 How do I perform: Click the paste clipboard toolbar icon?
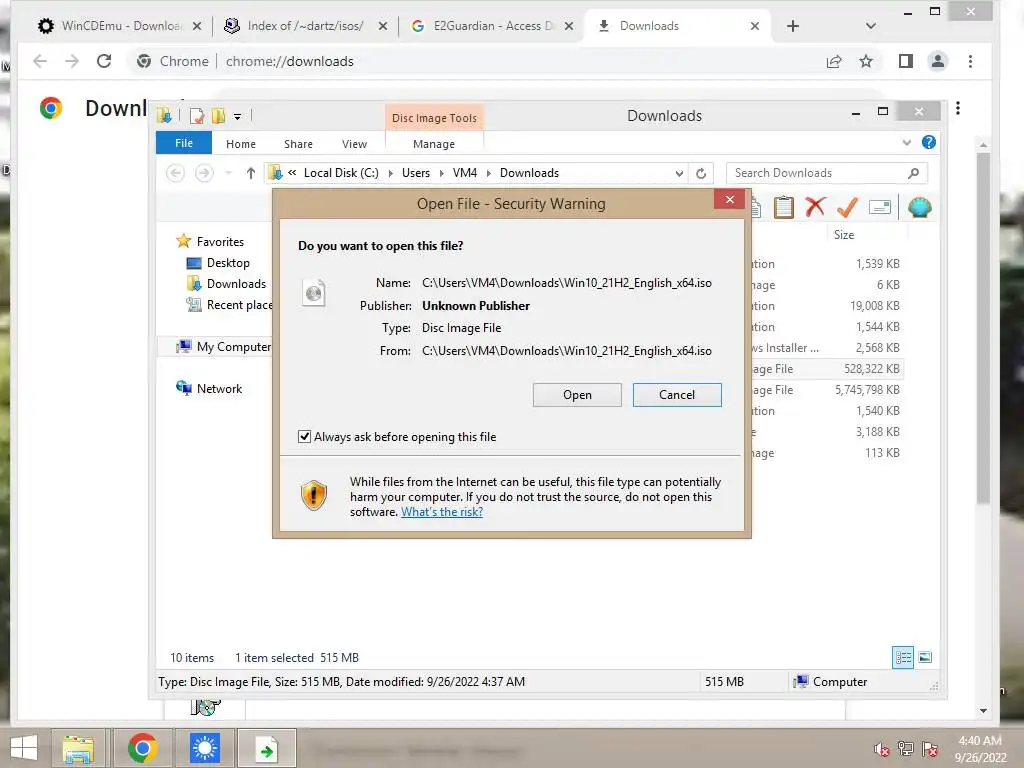click(784, 208)
